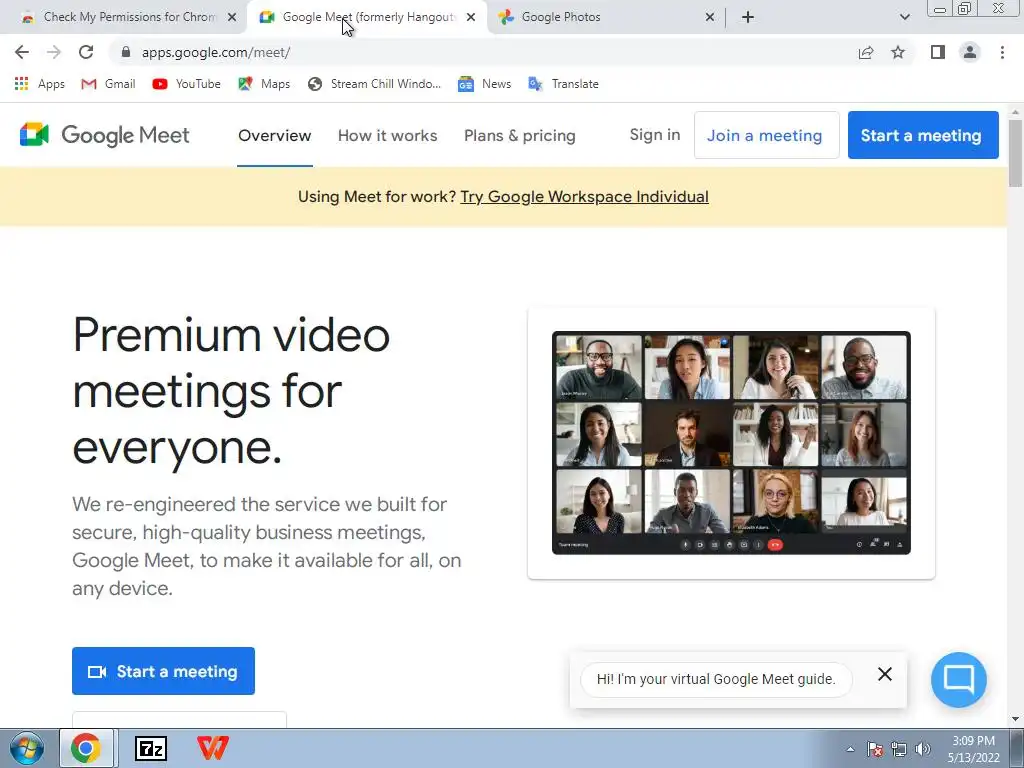The width and height of the screenshot is (1024, 768).
Task: Open 7-Zip from the taskbar
Action: (x=151, y=748)
